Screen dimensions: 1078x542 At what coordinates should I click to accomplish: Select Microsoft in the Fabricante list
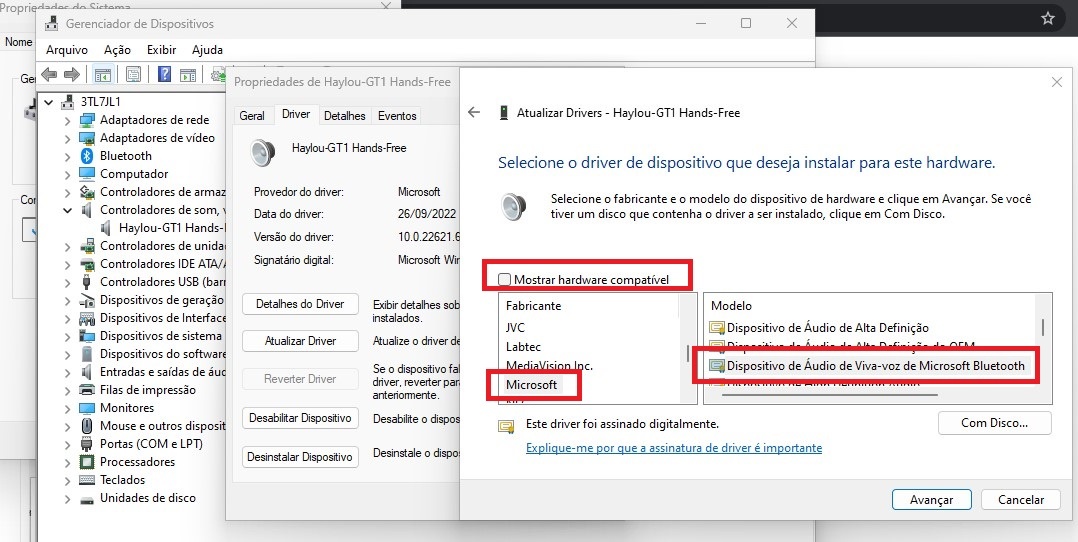tap(531, 384)
